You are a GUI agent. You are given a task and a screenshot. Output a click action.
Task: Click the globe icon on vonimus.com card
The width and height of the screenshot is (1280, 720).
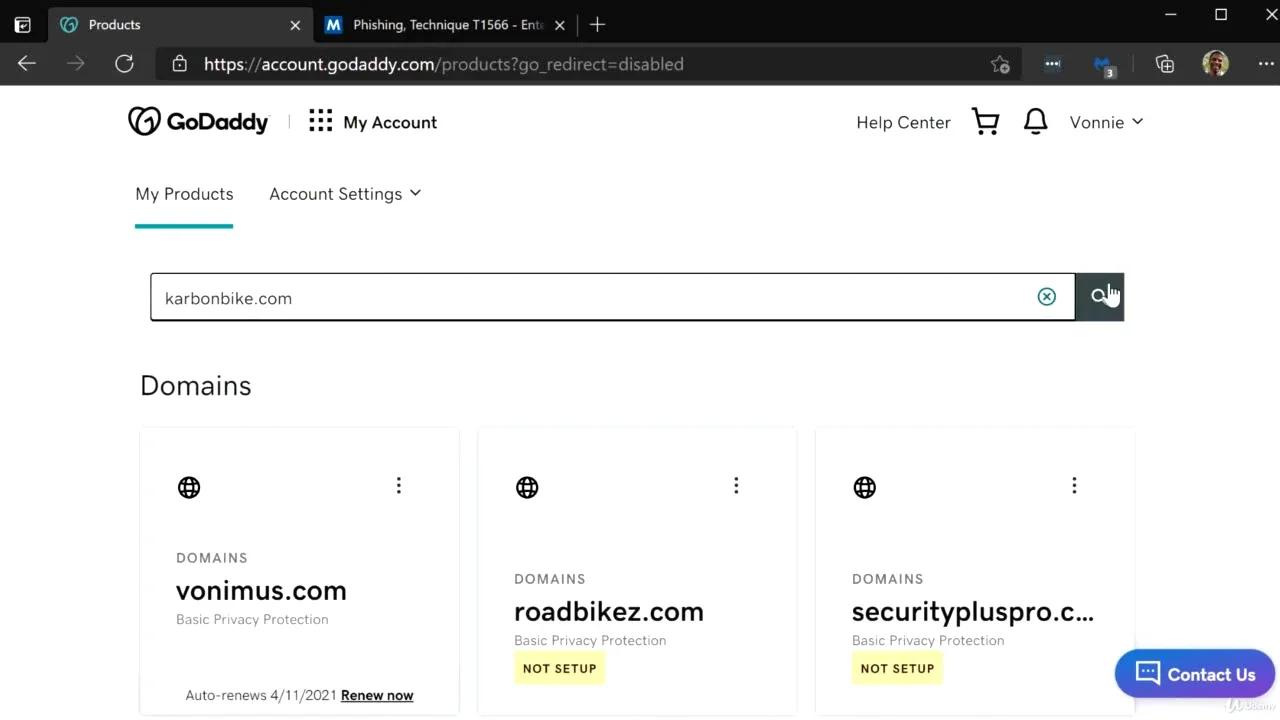click(189, 487)
